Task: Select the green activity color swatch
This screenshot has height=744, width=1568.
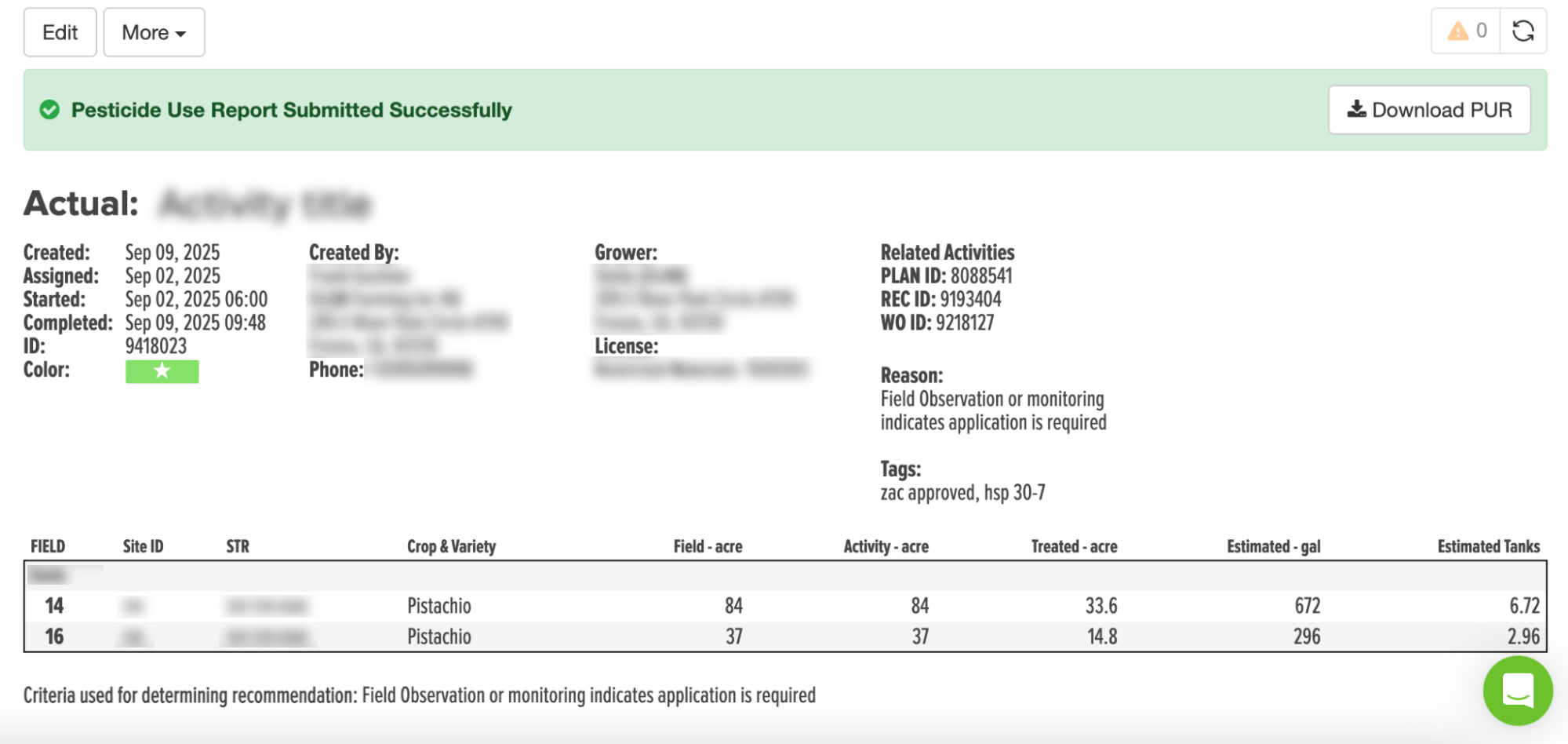Action: 162,371
